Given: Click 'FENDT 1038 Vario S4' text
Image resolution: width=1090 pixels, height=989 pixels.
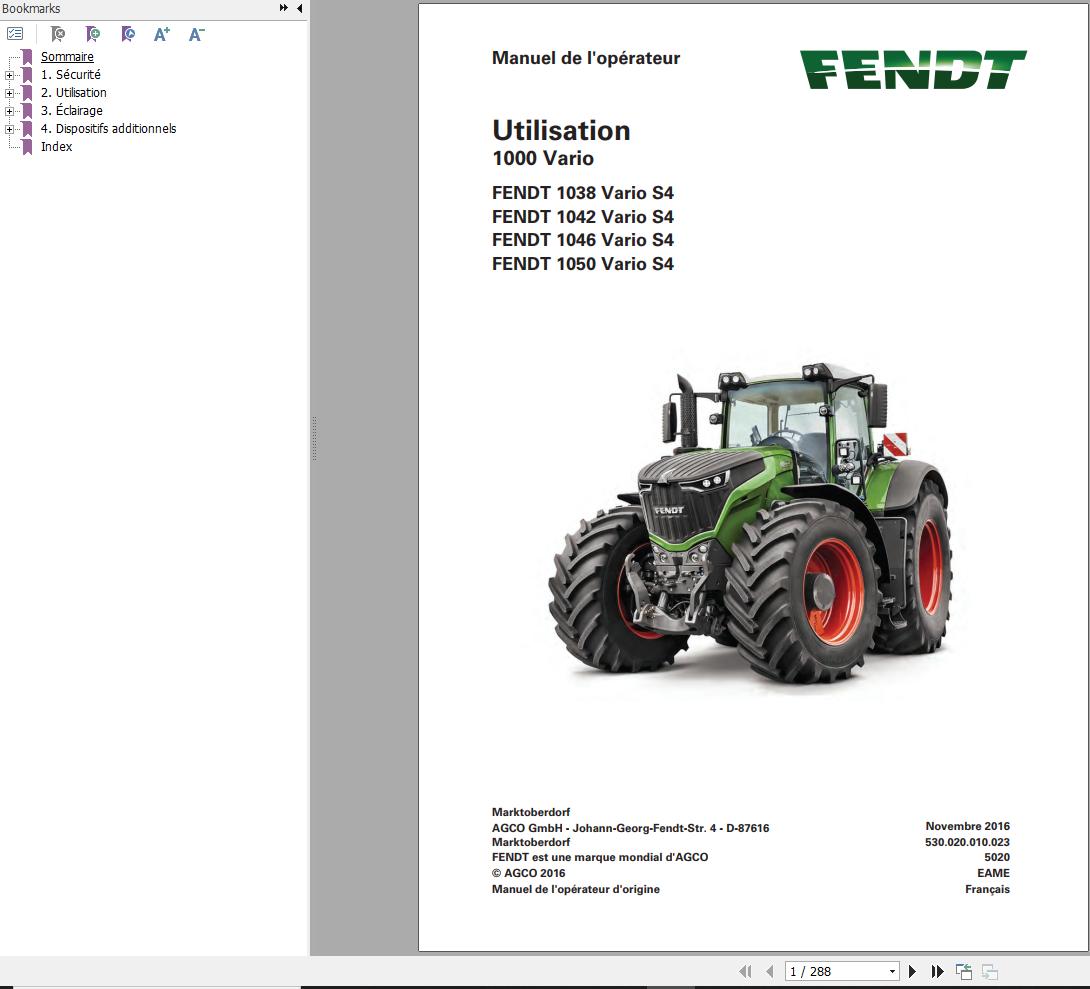Looking at the screenshot, I should coord(583,193).
